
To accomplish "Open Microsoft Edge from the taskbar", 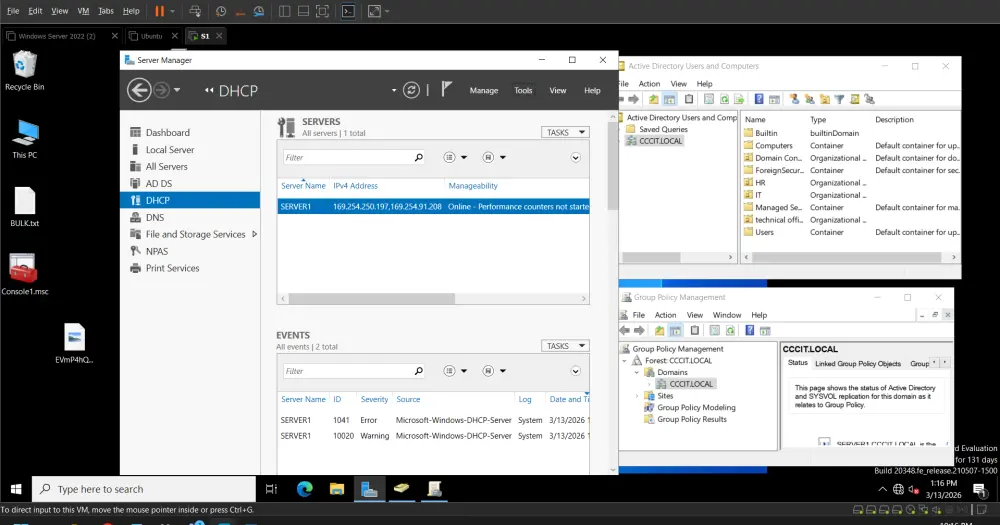I will tap(305, 489).
